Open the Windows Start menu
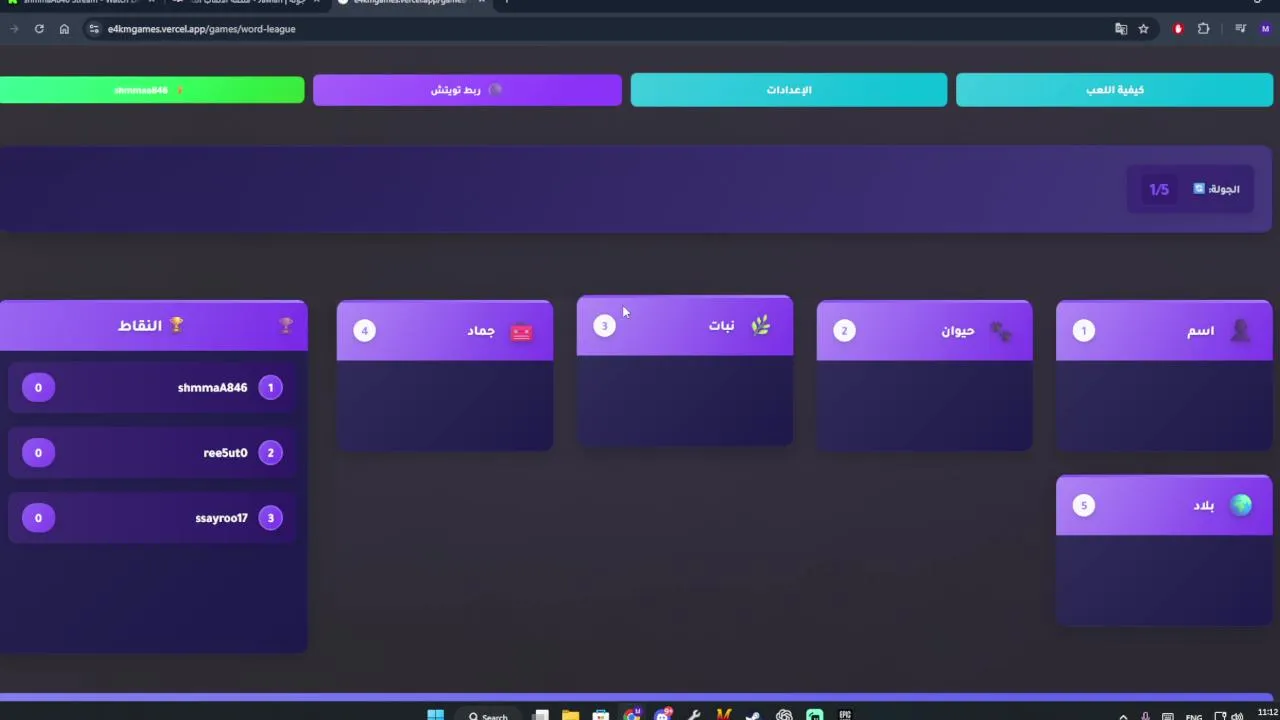The image size is (1280, 720). point(435,715)
